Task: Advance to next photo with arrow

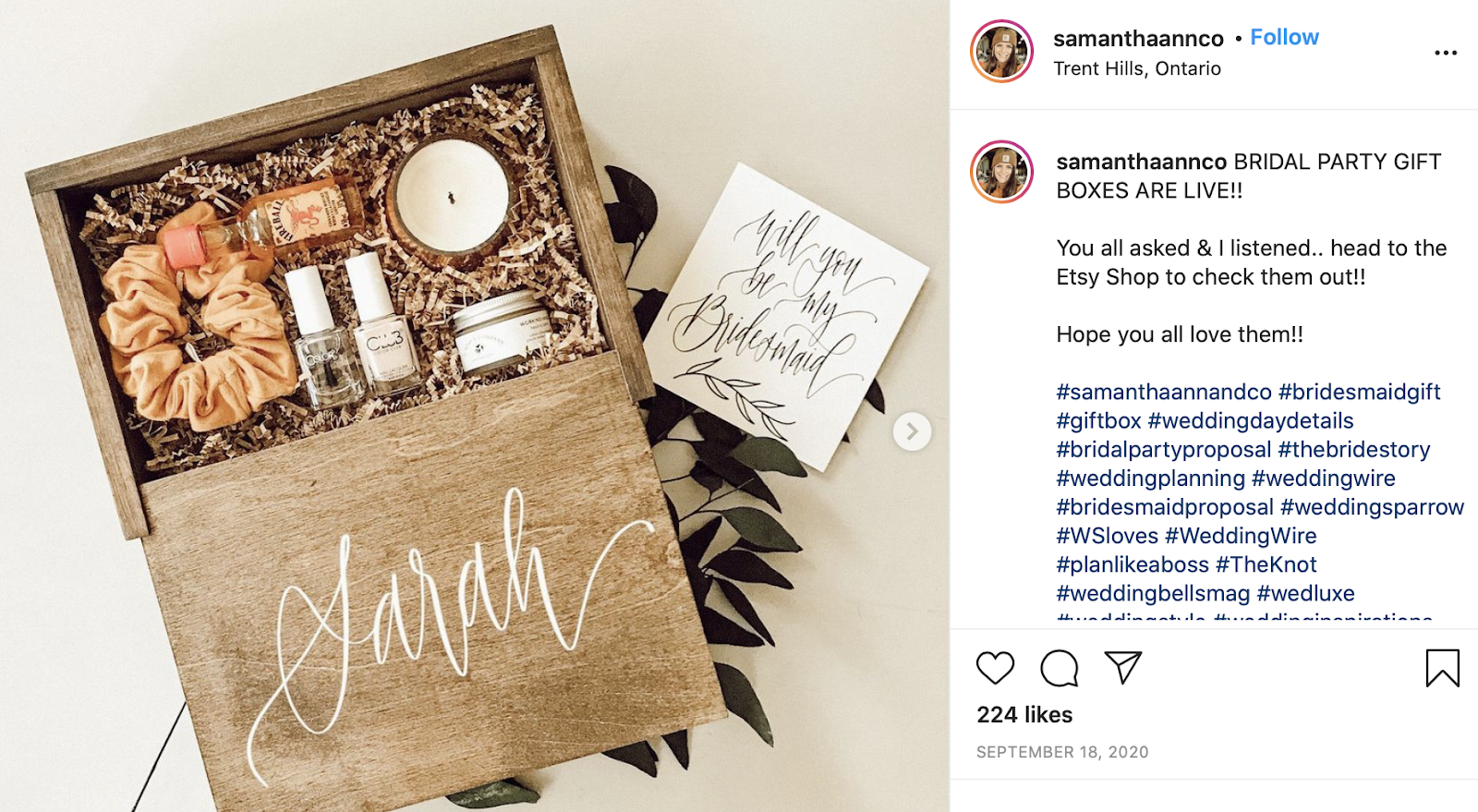Action: click(x=912, y=431)
